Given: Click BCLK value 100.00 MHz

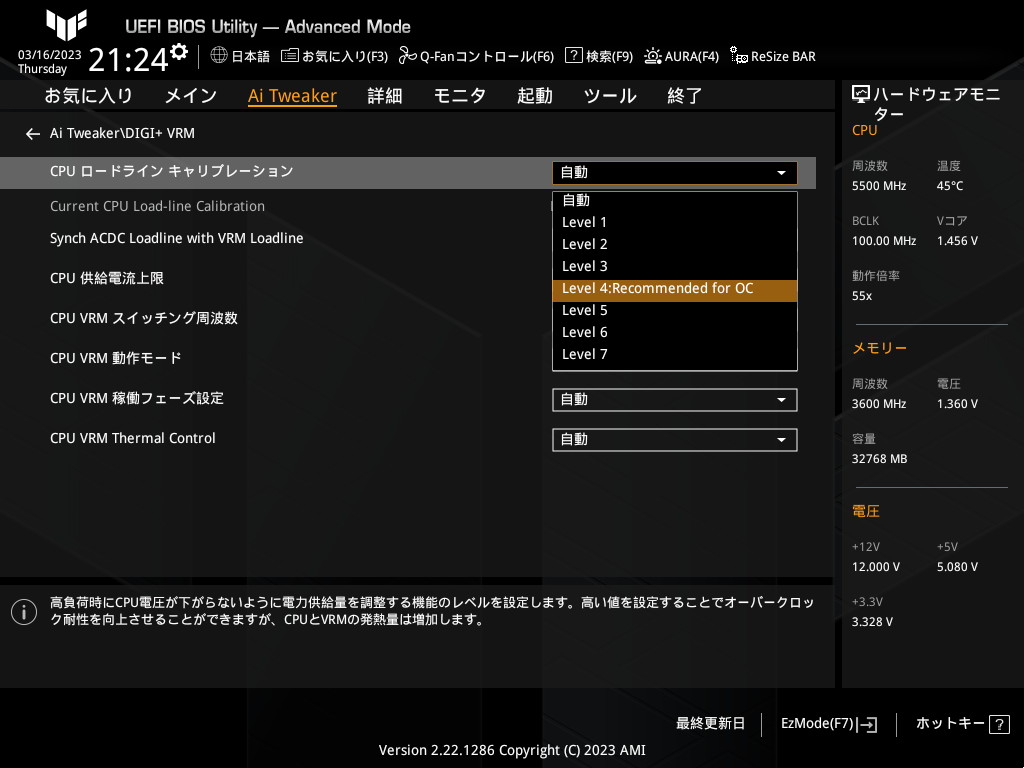Looking at the screenshot, I should coord(884,241).
